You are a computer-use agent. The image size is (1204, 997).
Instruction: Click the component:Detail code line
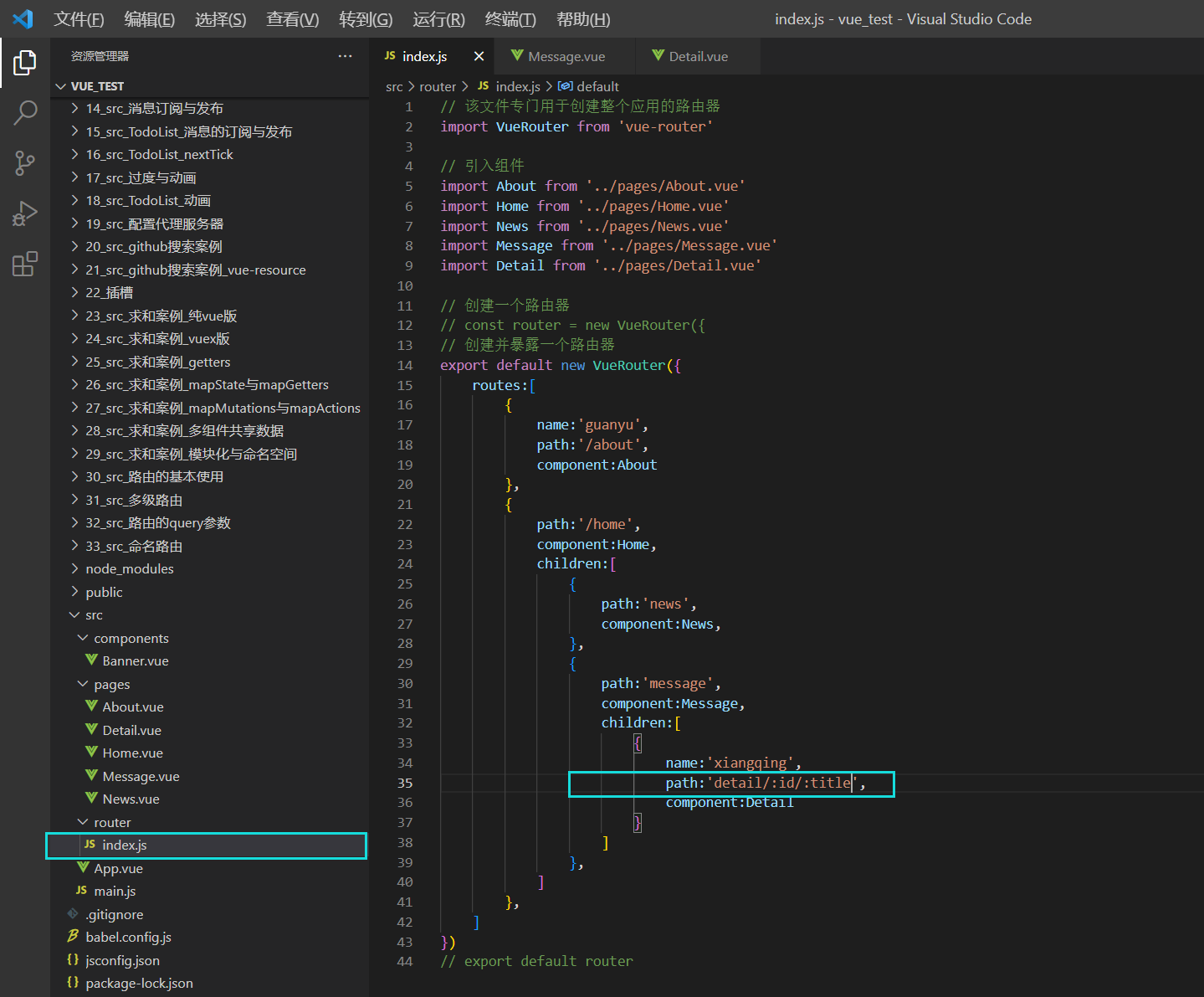(x=730, y=803)
